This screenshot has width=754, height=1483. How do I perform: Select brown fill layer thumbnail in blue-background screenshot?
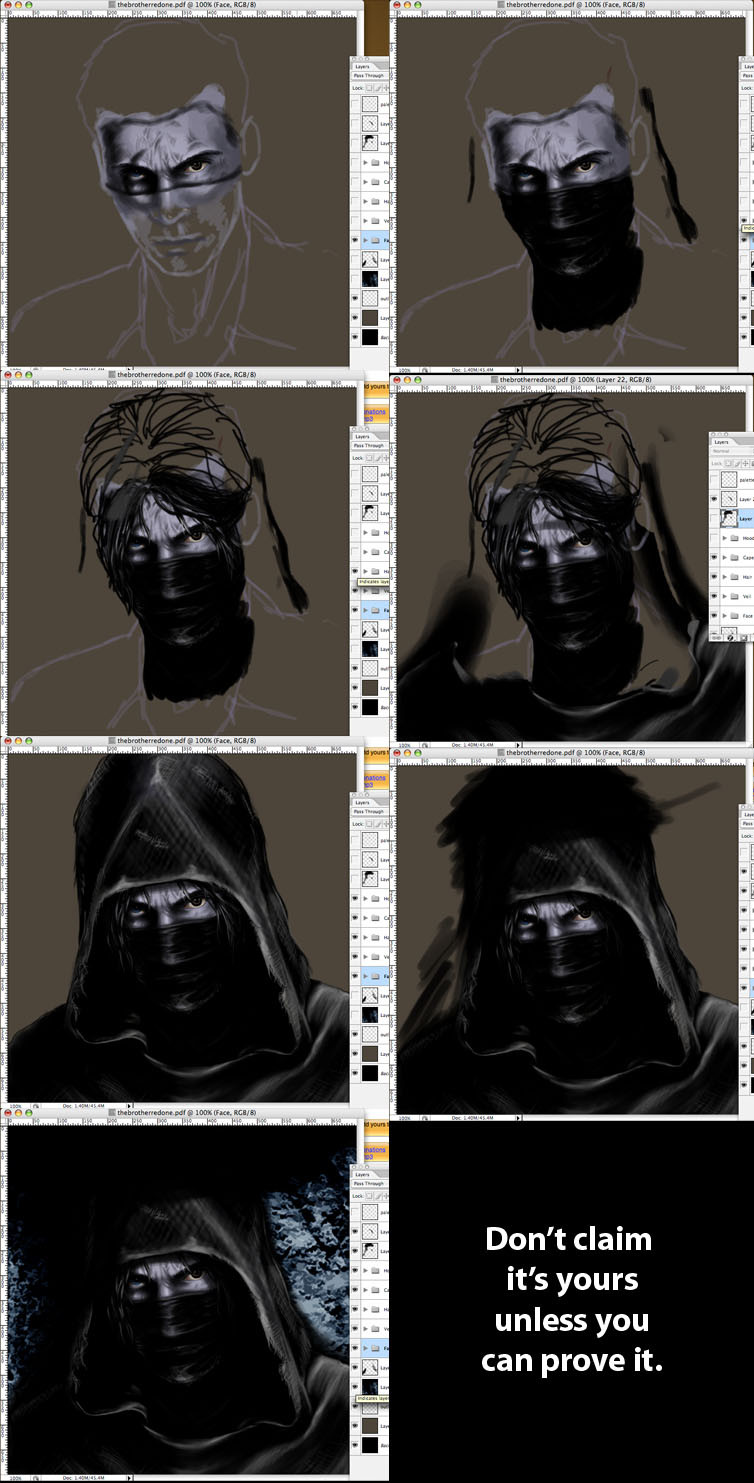point(370,1426)
